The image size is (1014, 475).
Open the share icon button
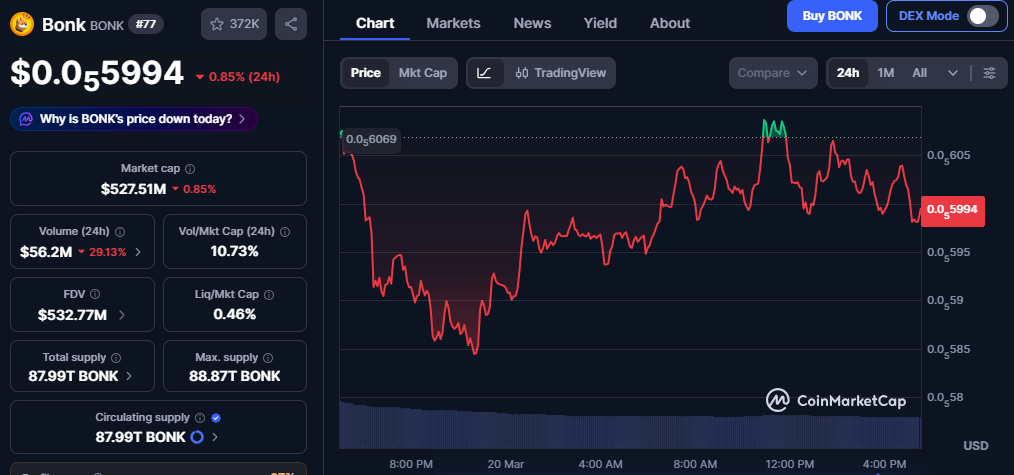coord(291,25)
